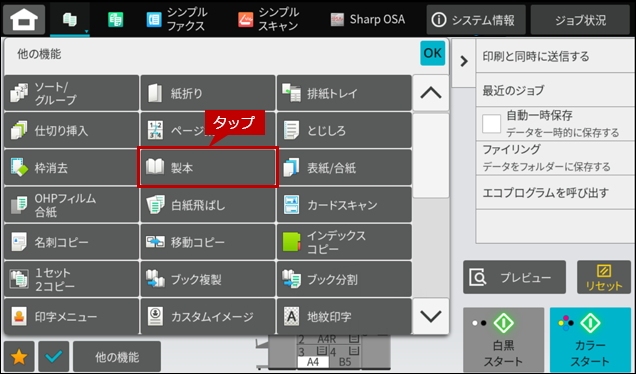Confirm with the OK button

(x=432, y=53)
